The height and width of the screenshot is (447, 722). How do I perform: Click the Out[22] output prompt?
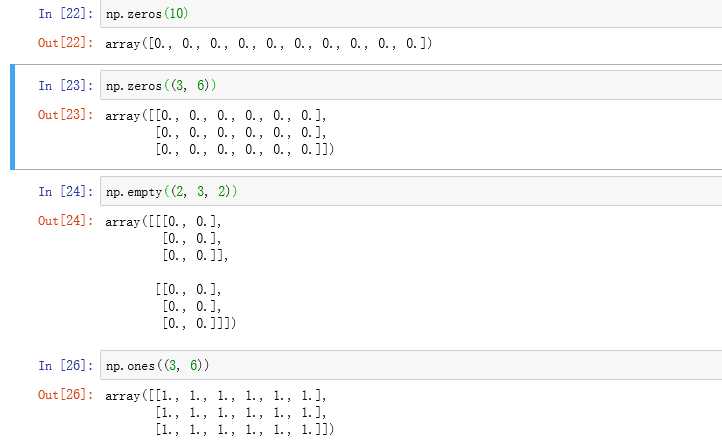click(66, 43)
